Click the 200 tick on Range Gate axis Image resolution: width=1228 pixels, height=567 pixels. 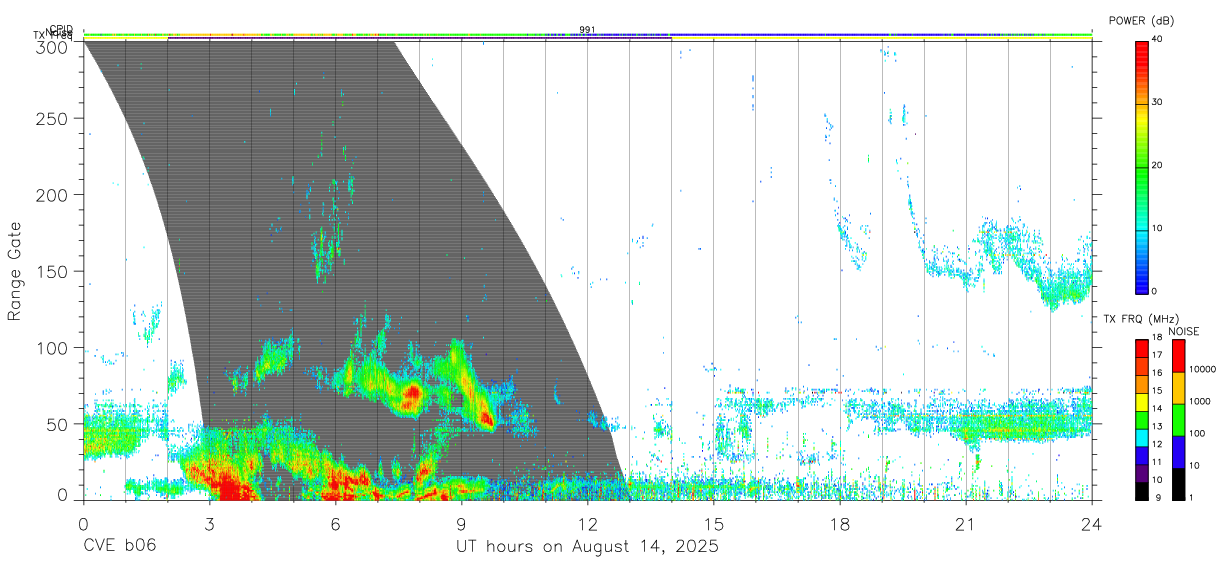(53, 194)
